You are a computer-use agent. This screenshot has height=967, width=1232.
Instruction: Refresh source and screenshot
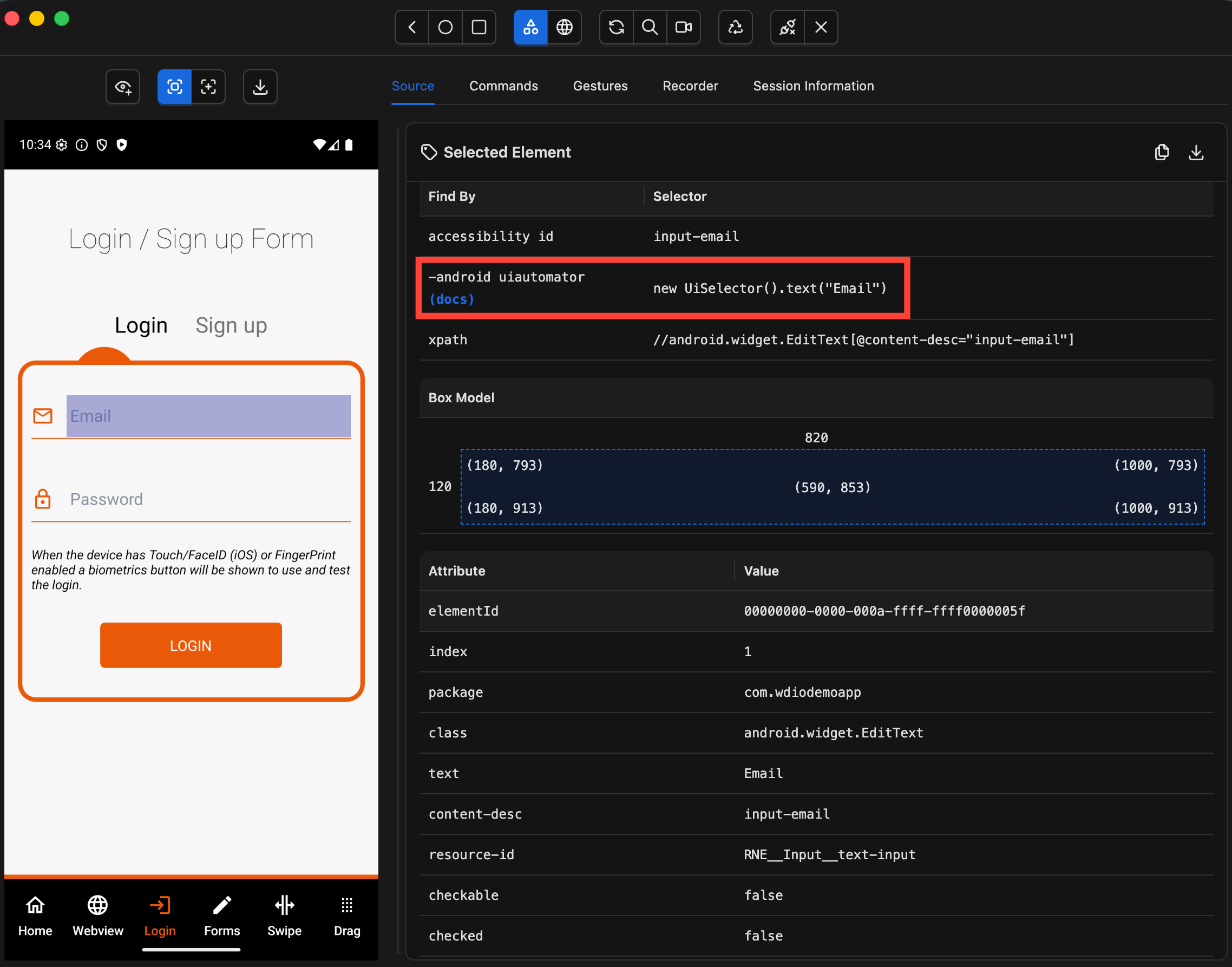[x=615, y=27]
